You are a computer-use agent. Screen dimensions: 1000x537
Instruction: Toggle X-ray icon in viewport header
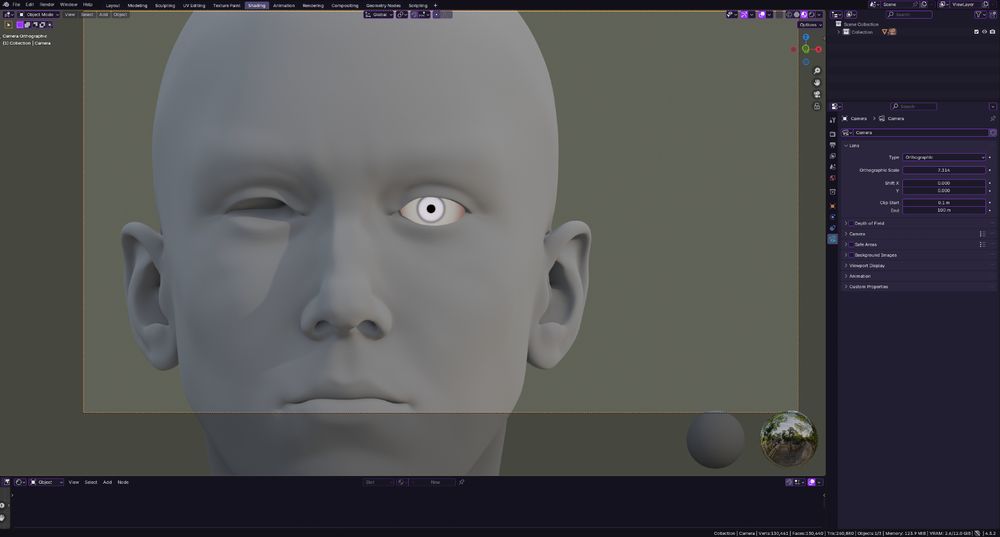pos(779,15)
